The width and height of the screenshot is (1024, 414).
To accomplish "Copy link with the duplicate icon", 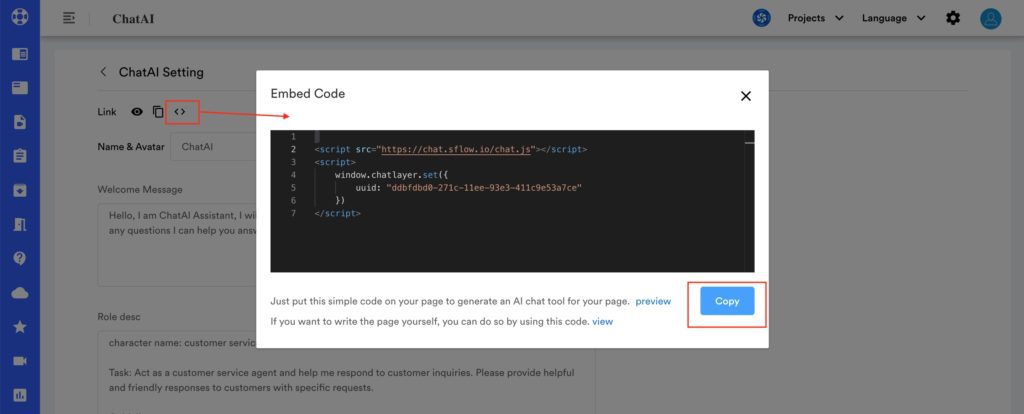I will click(158, 112).
